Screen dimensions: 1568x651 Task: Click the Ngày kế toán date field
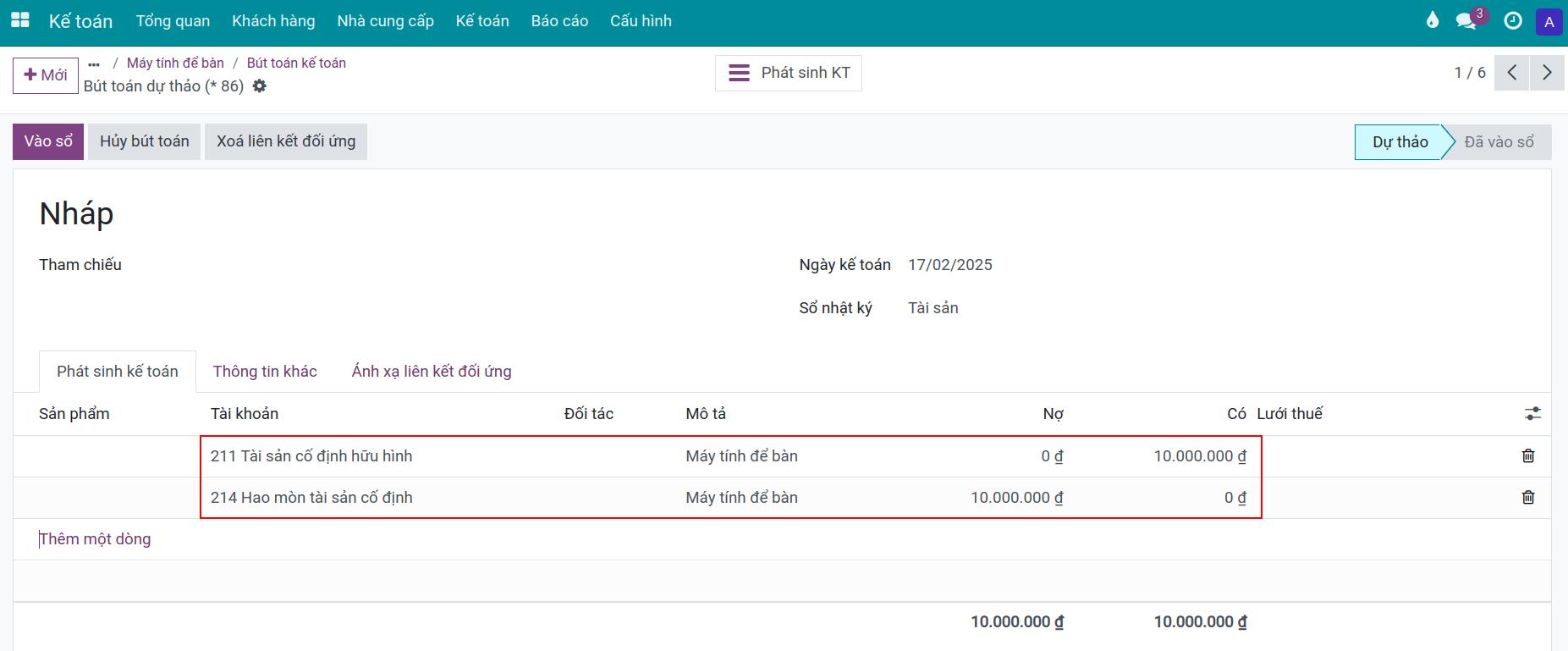(950, 265)
